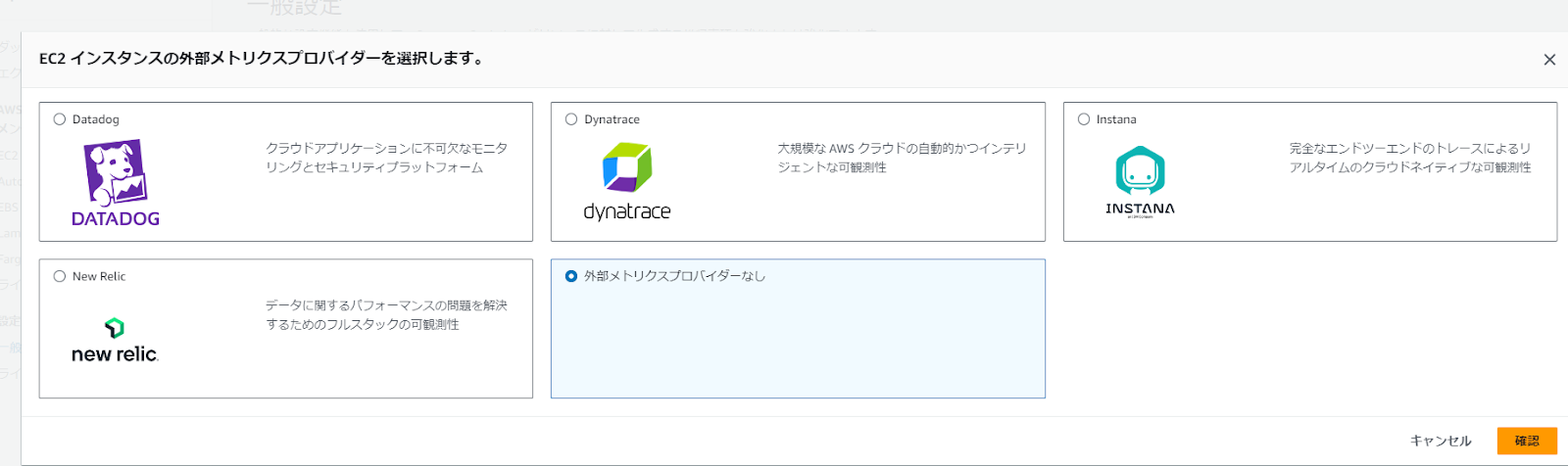
Task: Close the provider selection dialog
Action: [1549, 60]
